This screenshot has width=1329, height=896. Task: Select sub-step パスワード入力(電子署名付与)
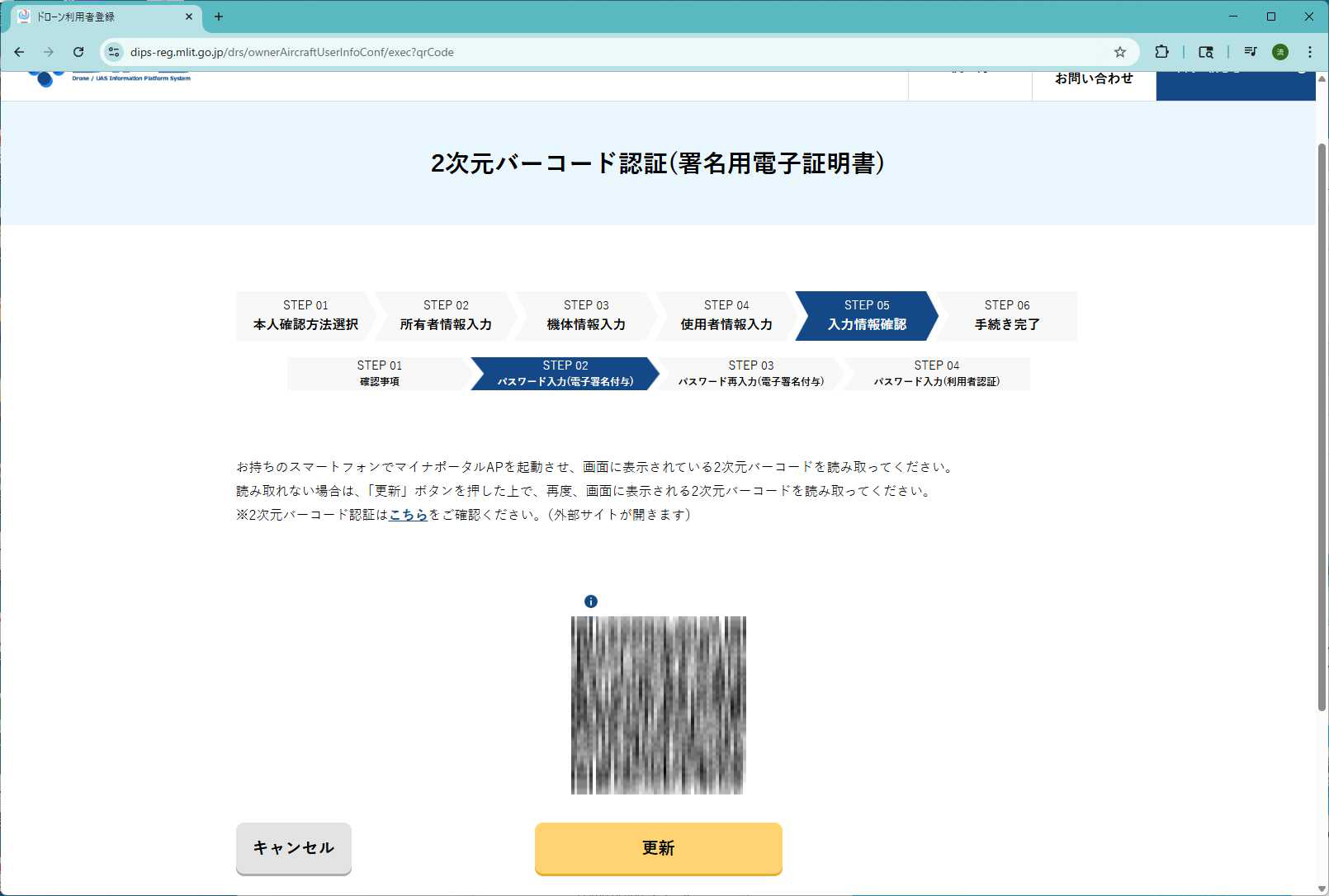pos(565,374)
